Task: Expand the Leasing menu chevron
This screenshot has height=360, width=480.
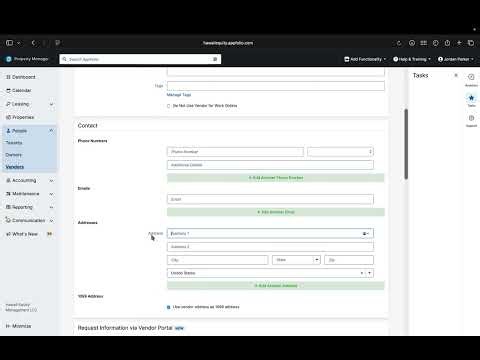Action: [x=51, y=104]
